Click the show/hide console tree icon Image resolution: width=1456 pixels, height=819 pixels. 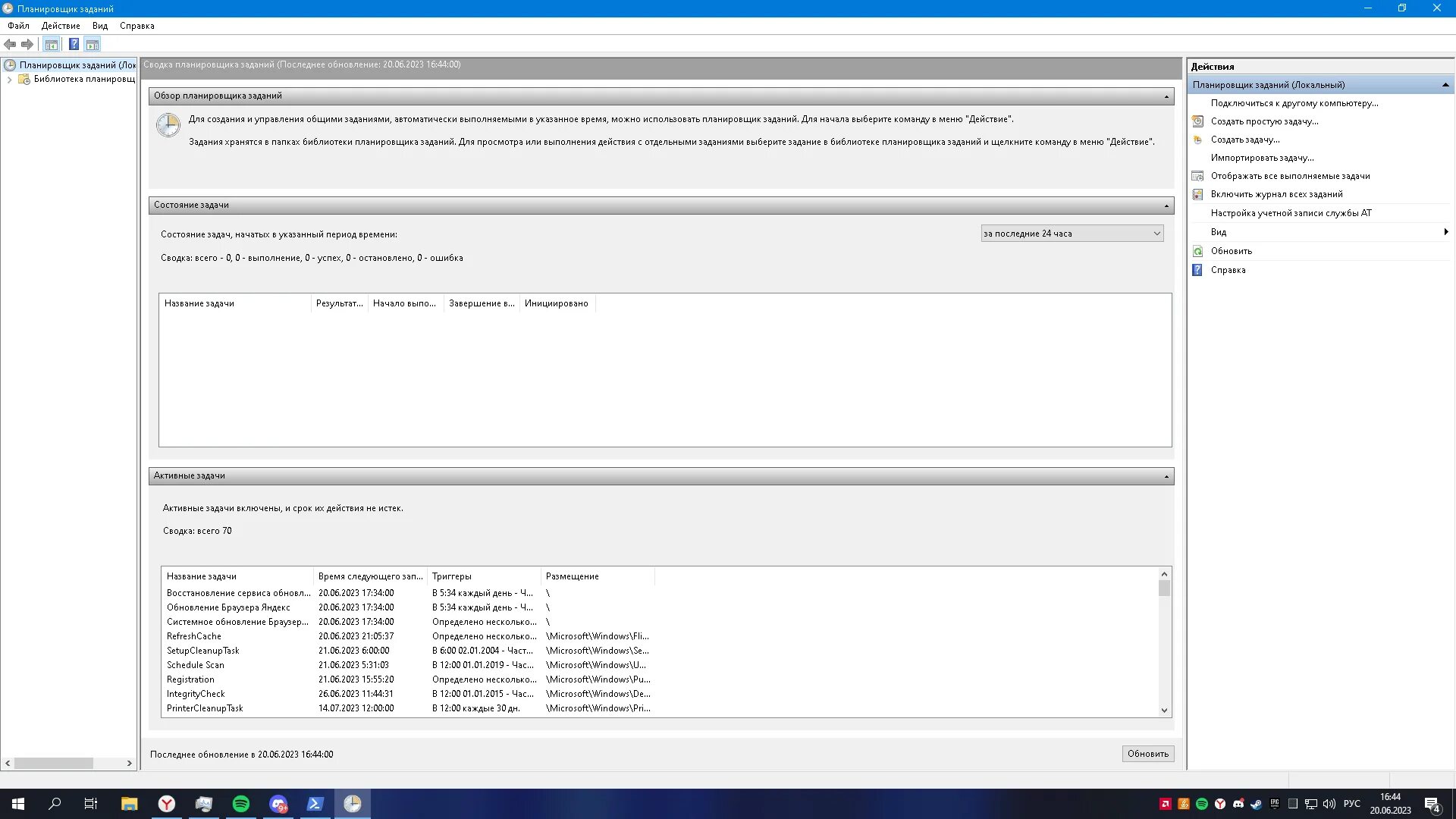click(x=51, y=44)
